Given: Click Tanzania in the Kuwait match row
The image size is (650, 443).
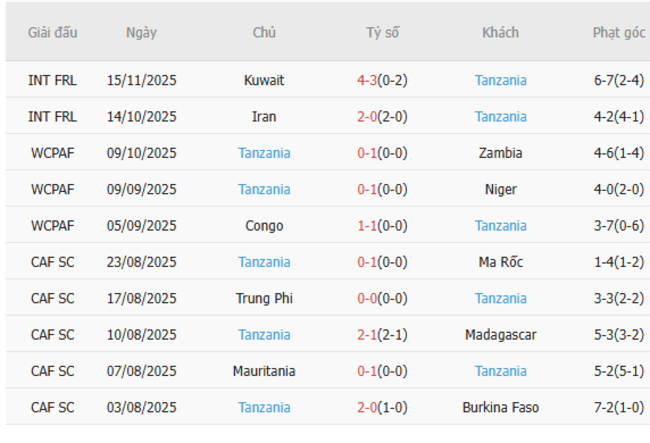Looking at the screenshot, I should pos(500,80).
